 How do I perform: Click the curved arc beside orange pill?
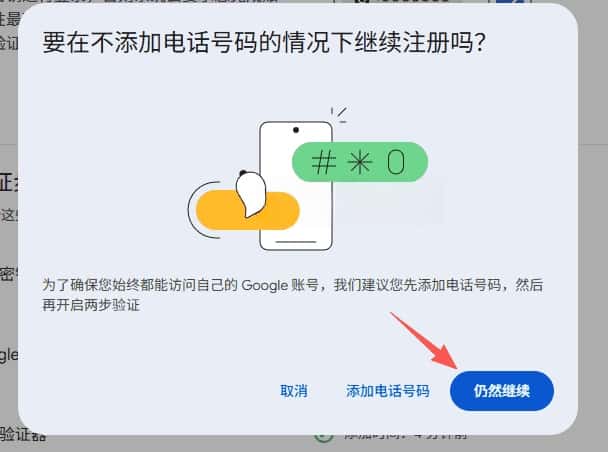(203, 210)
